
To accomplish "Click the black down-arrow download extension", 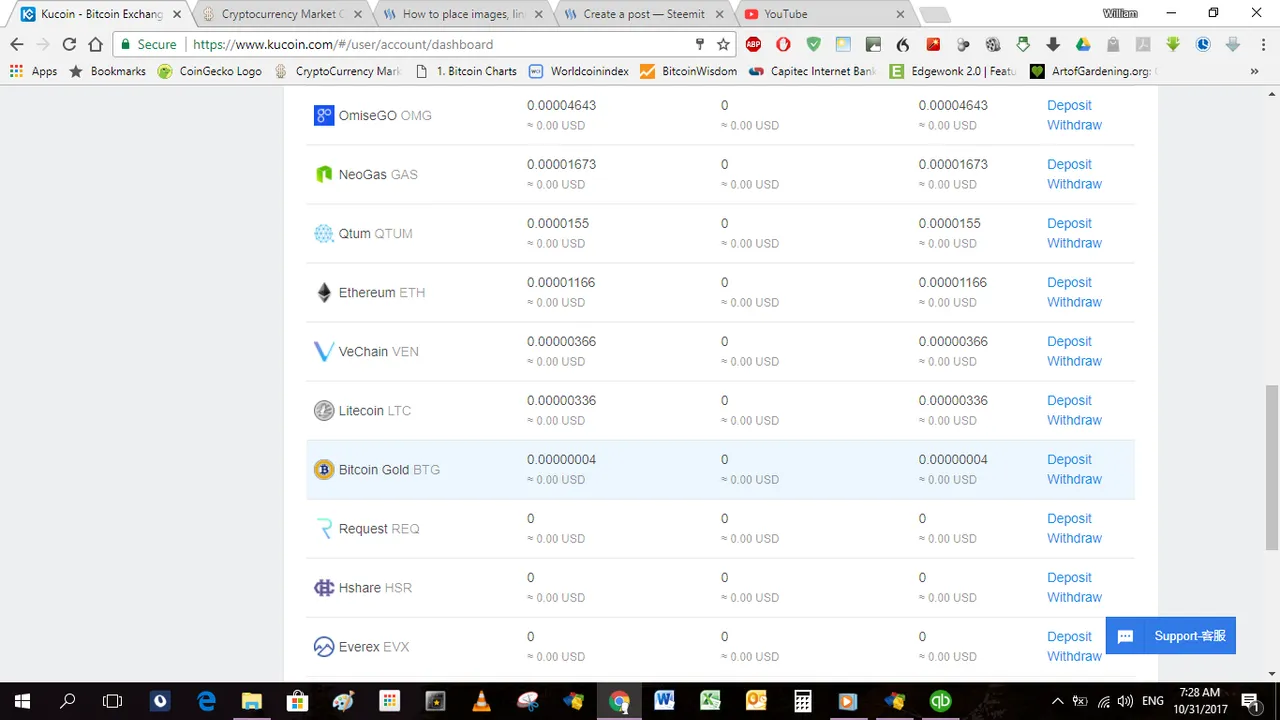I will [1052, 44].
